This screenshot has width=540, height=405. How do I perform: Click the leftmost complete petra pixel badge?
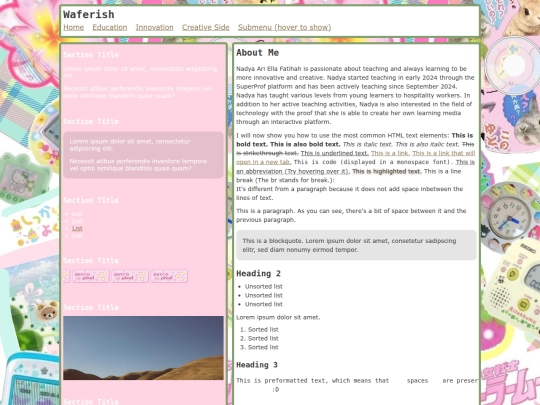[x=91, y=276]
